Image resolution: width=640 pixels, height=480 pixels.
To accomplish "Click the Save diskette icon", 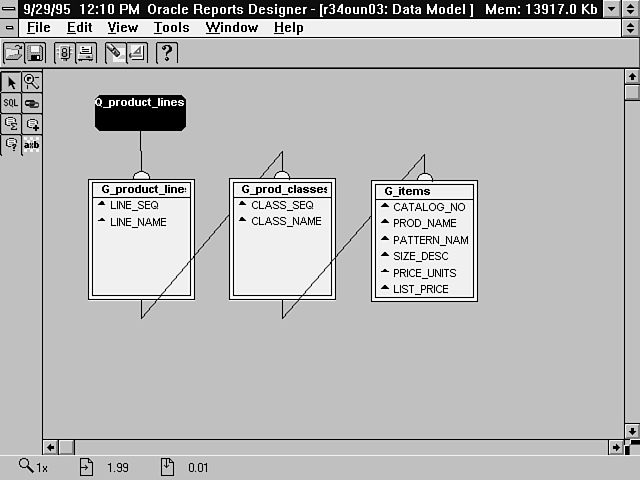I will [35, 53].
